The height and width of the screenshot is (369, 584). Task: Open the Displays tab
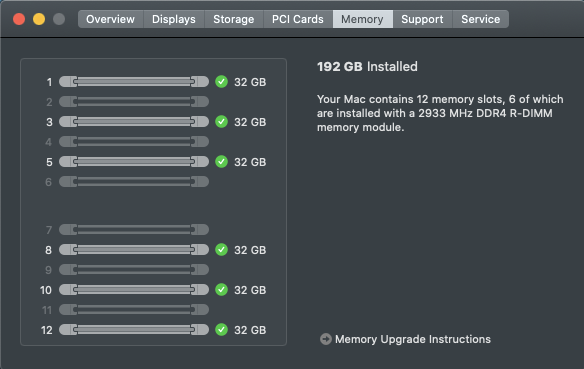(x=174, y=19)
